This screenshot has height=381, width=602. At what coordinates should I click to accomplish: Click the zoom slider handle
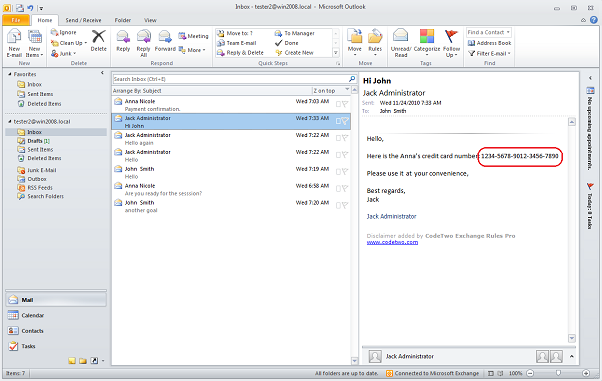(x=558, y=373)
